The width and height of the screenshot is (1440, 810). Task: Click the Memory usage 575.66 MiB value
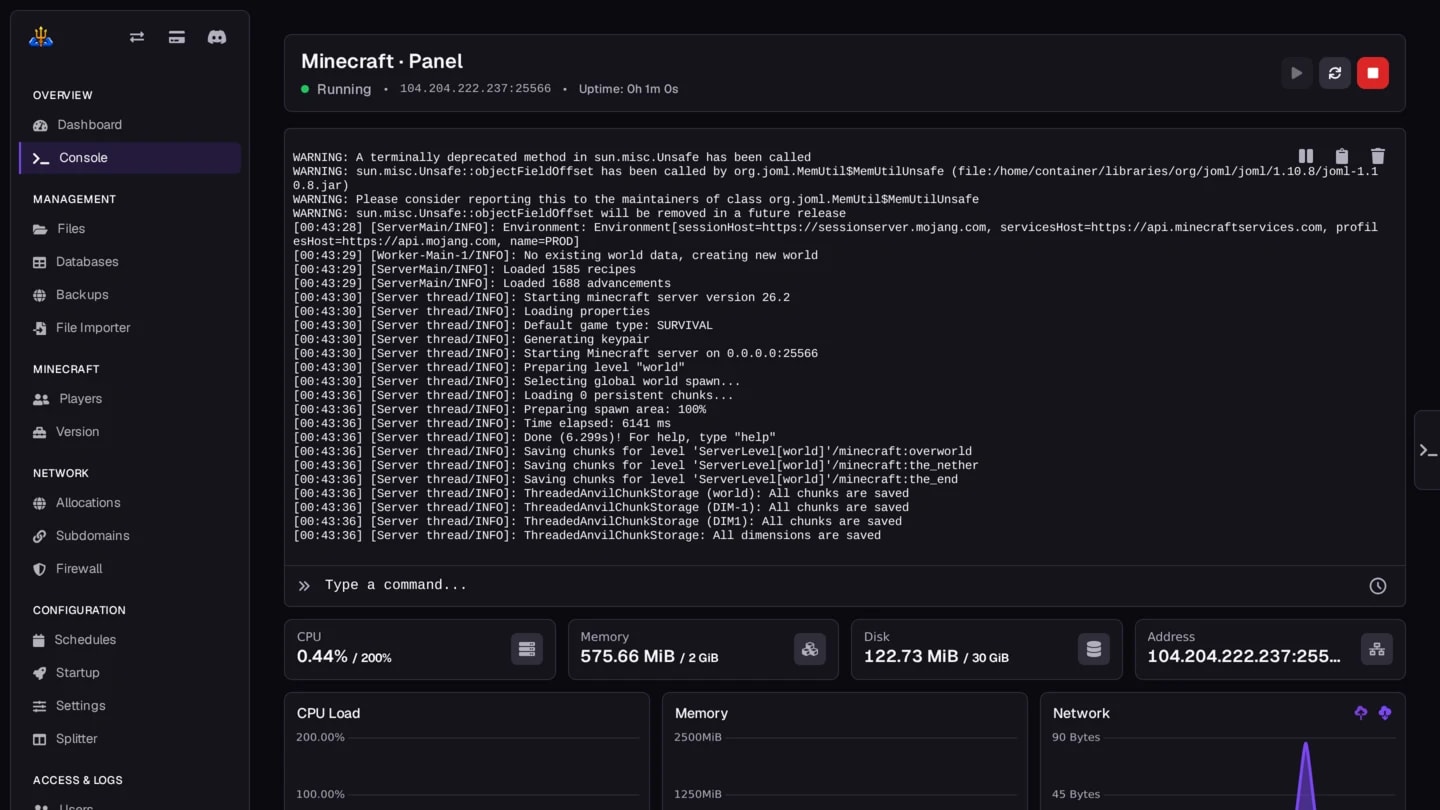(628, 656)
